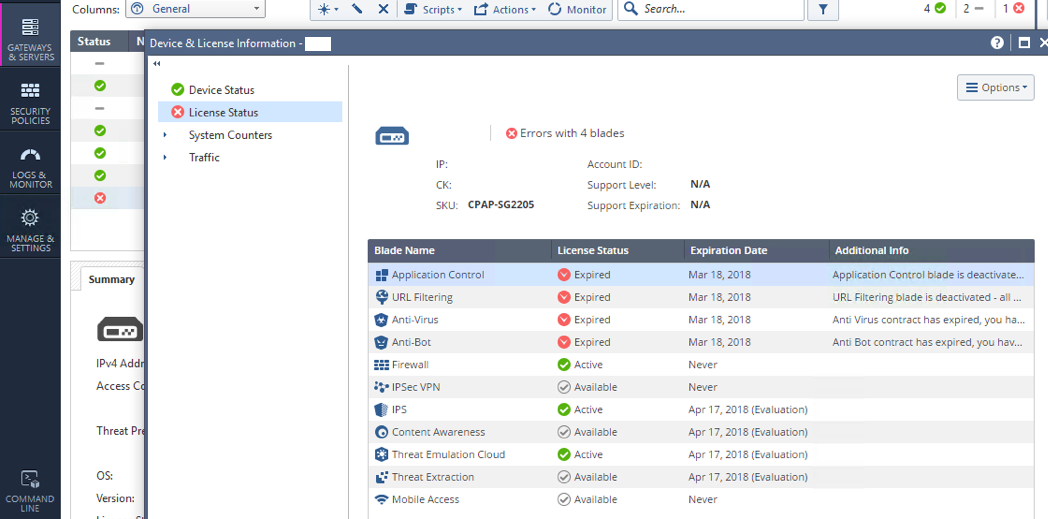Click the Content Awareness blade name
The width and height of the screenshot is (1048, 519).
point(438,432)
